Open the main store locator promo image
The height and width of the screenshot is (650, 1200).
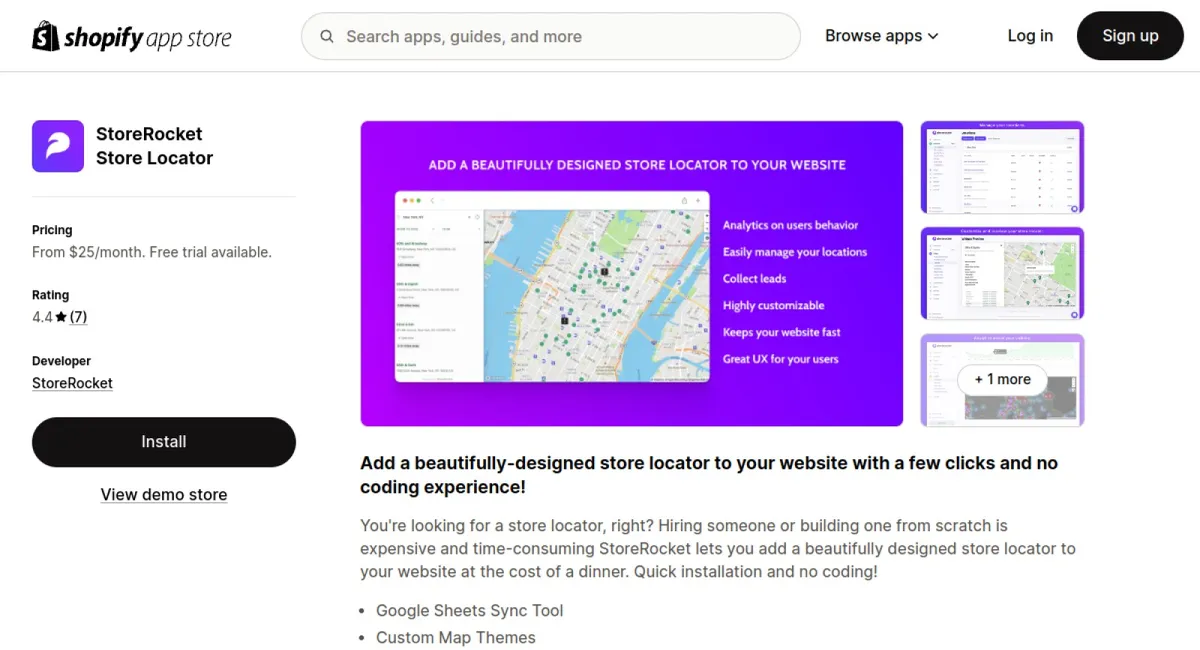[x=632, y=274]
